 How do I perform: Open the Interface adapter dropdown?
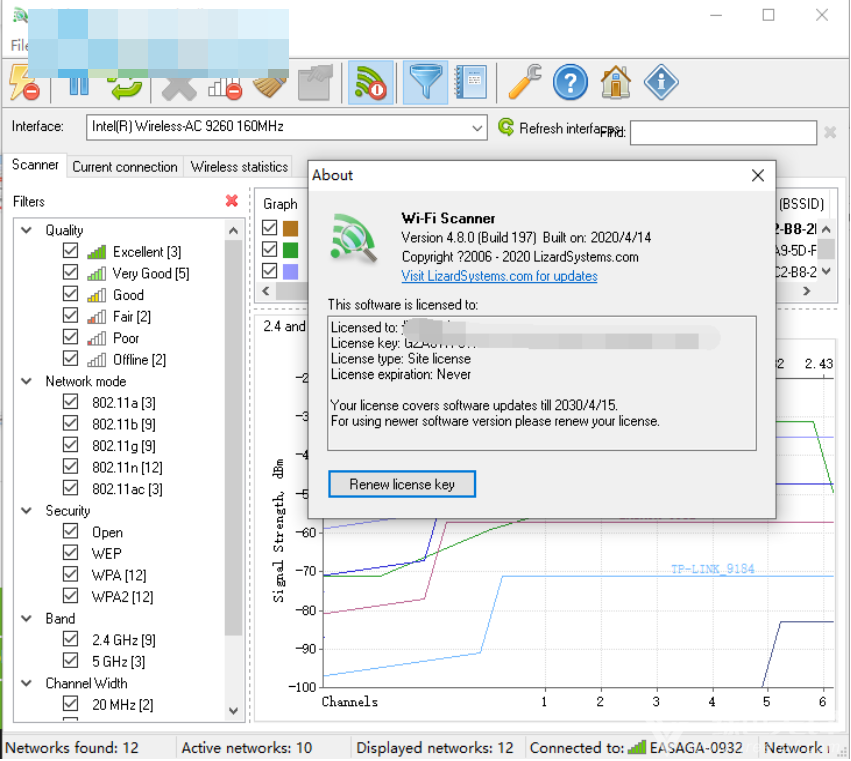tap(477, 128)
